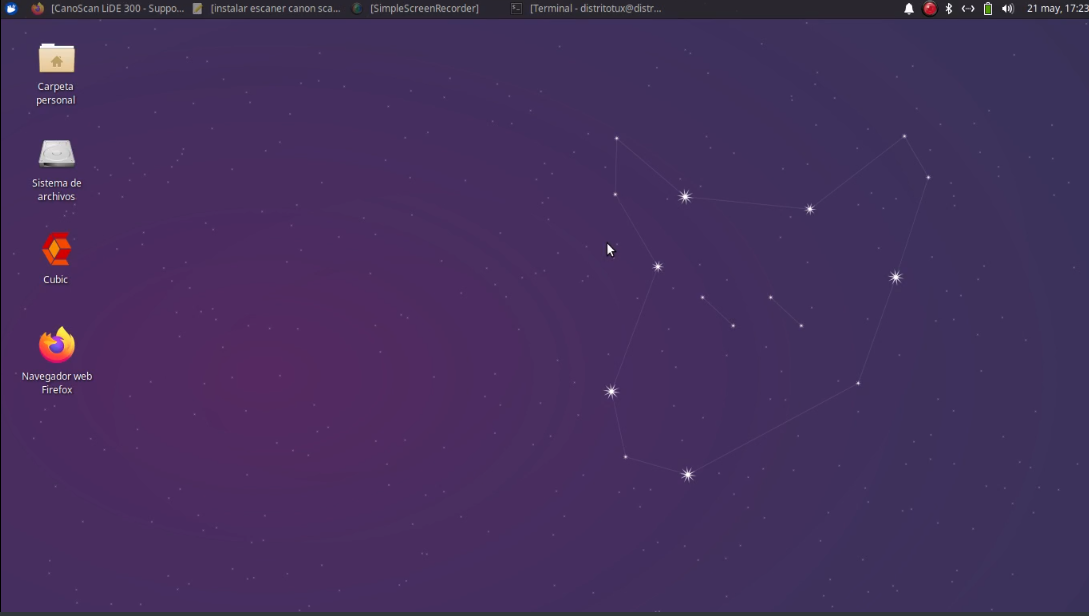View notifications via the bell icon

(908, 8)
